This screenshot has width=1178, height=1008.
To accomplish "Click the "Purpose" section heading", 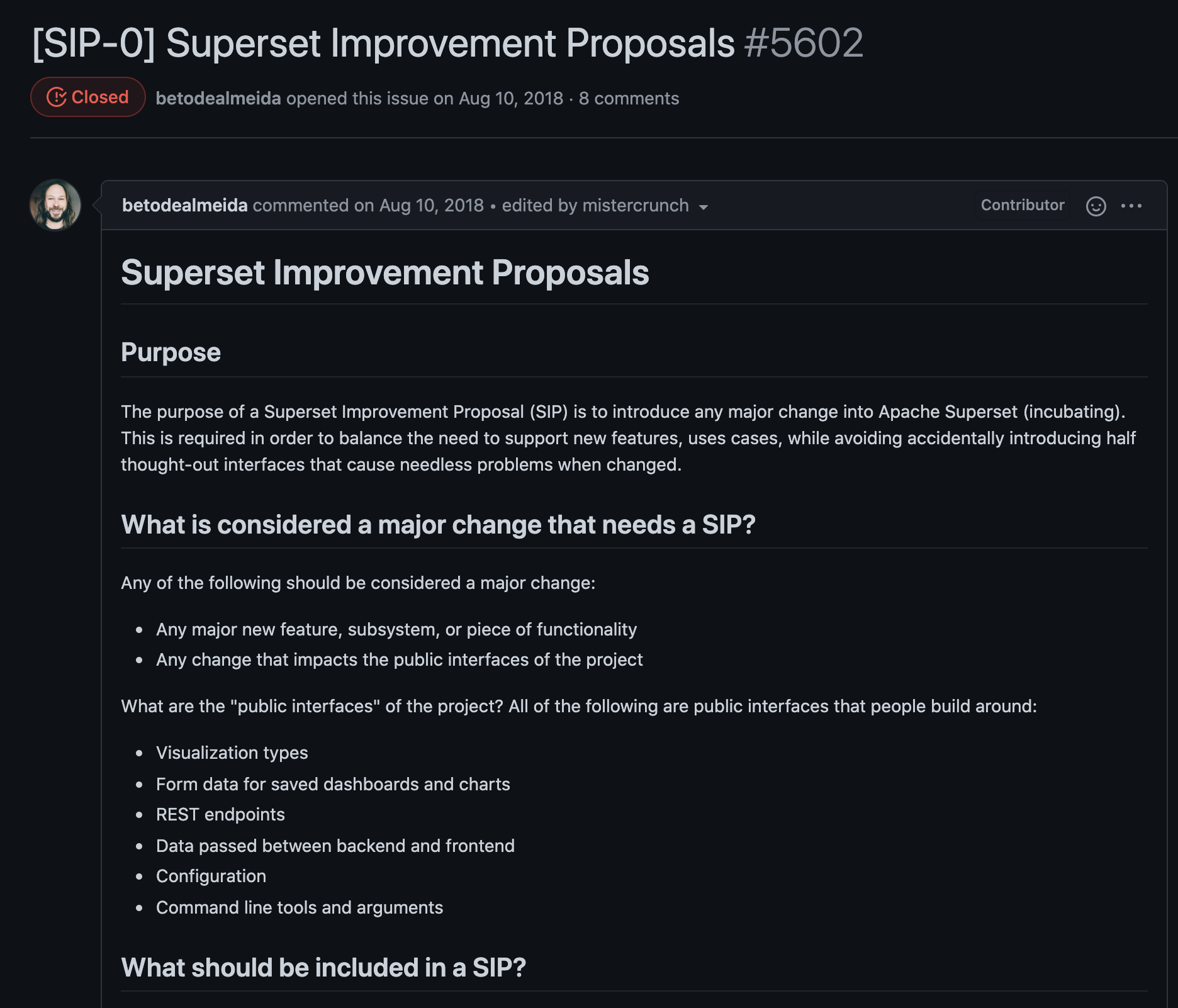I will [x=171, y=352].
